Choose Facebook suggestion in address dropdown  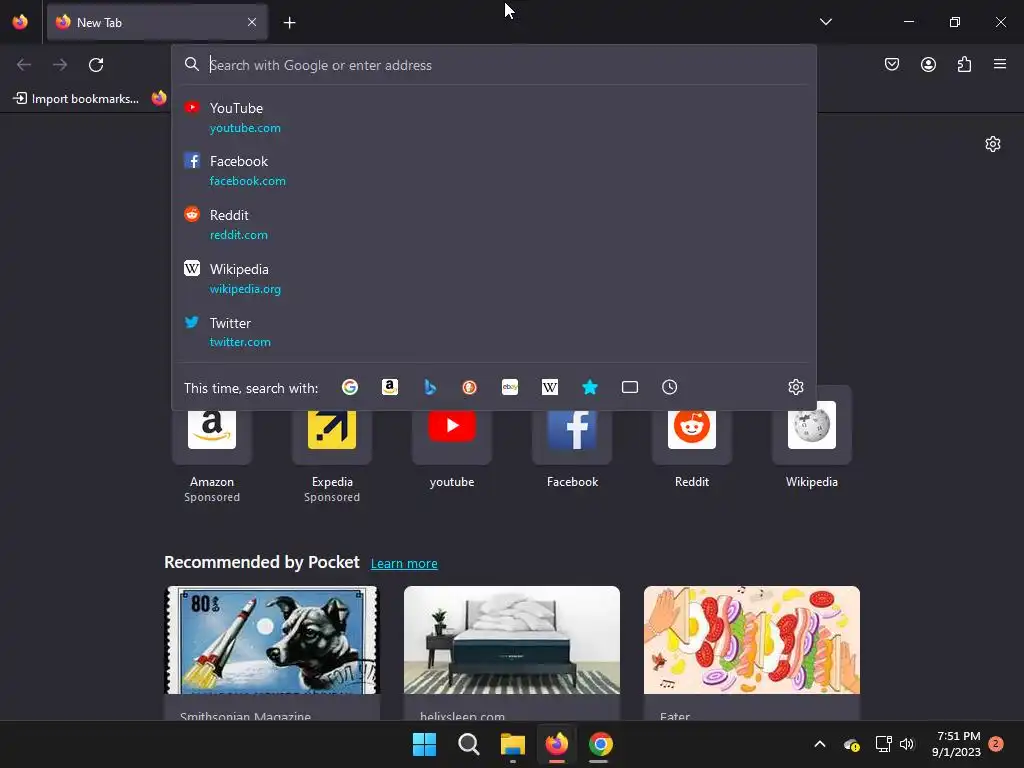tap(494, 170)
